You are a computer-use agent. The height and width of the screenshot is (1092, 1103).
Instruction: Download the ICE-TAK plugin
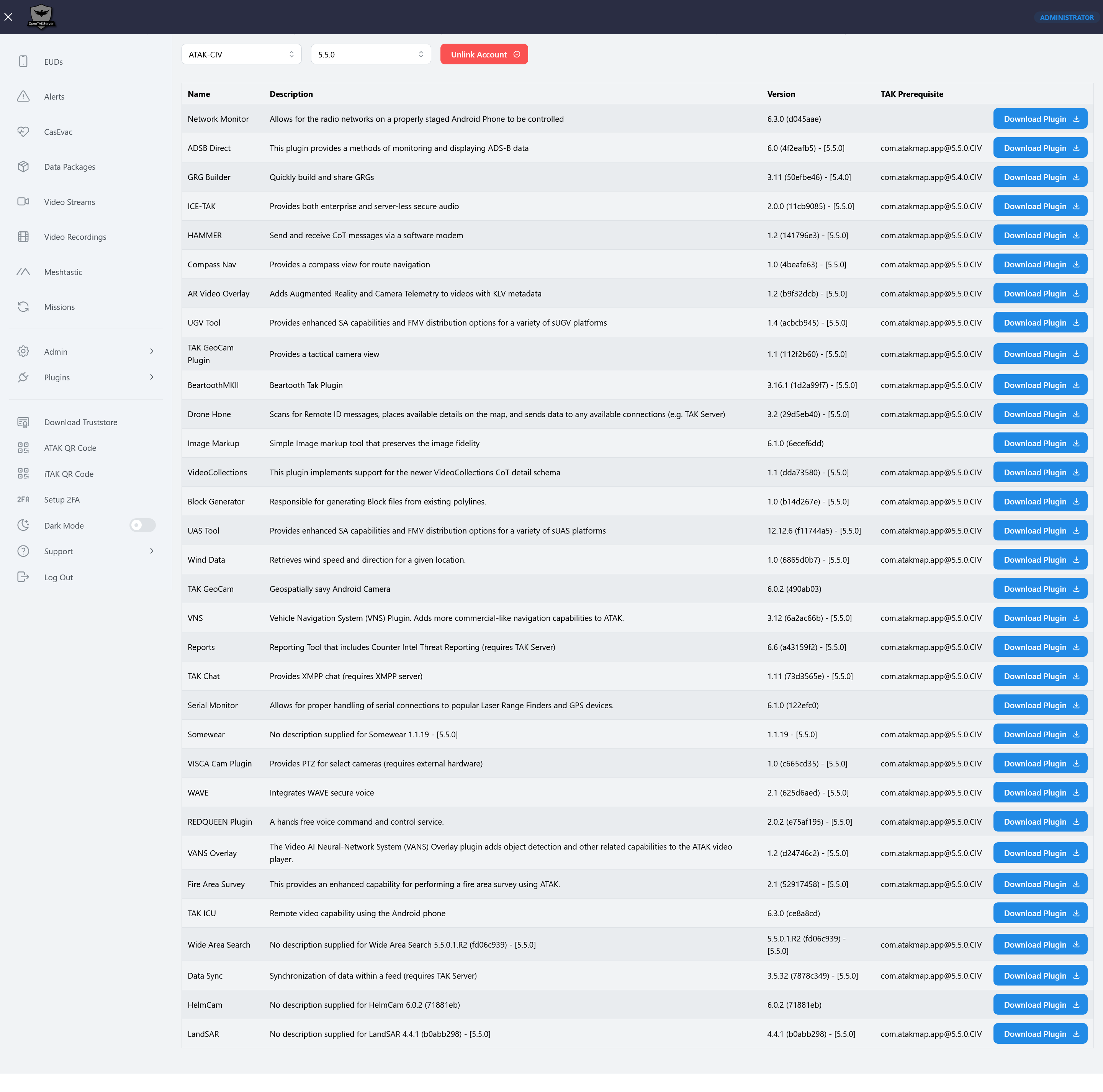[x=1040, y=206]
